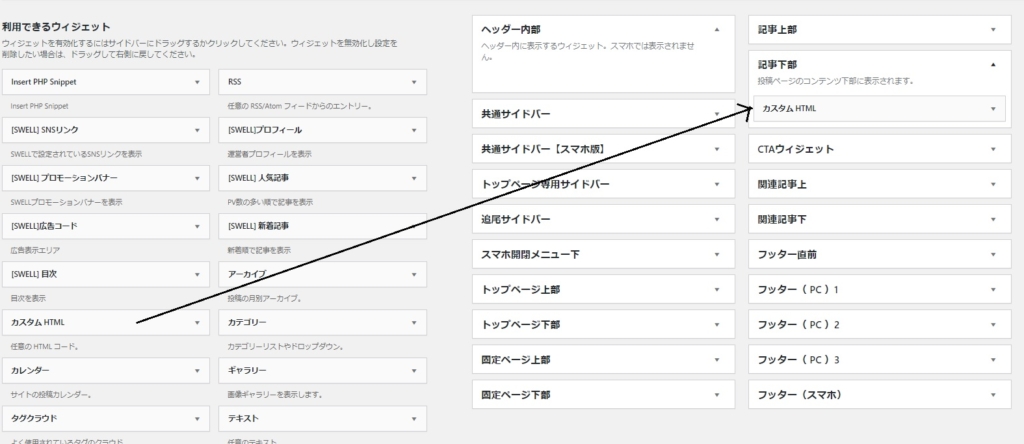Click the ヘッダー内部 area description text
1024x444 pixels.
(x=588, y=52)
